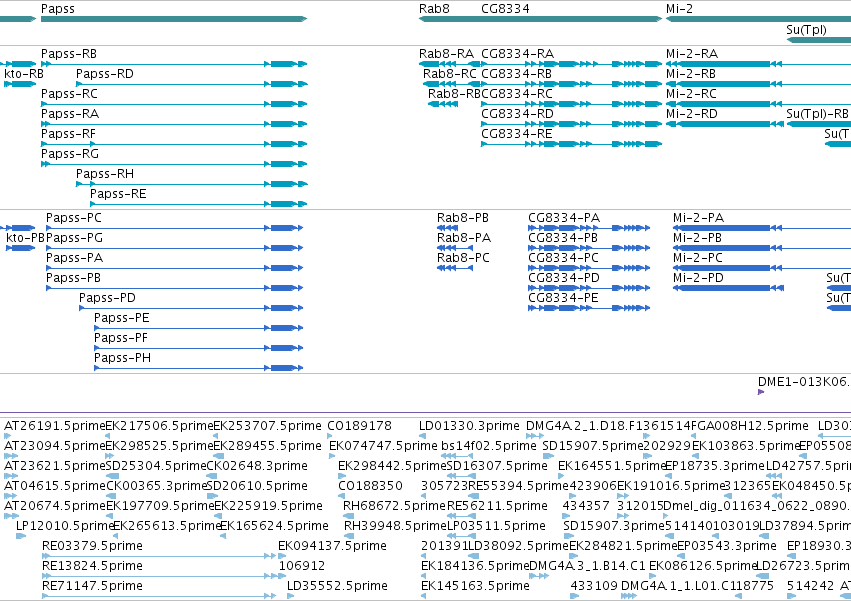Select the CG8334-RD transcript label
The height and width of the screenshot is (601, 851).
pyautogui.click(x=517, y=114)
